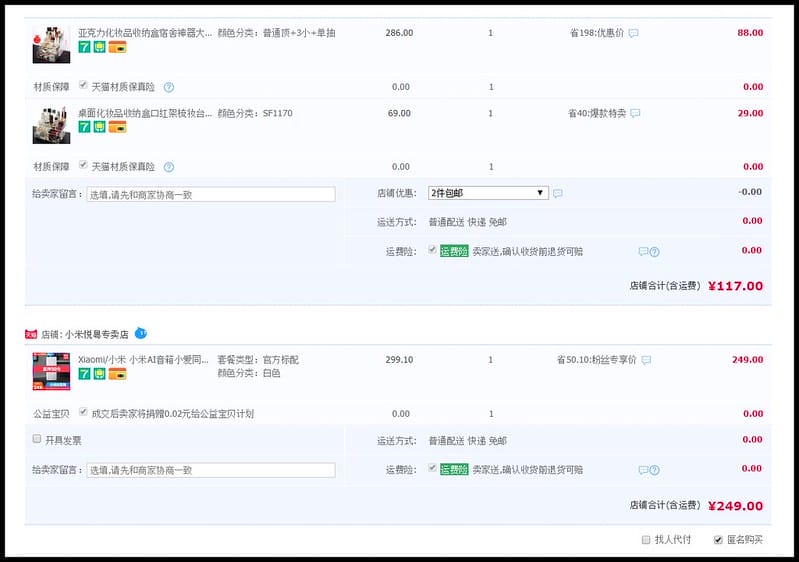Screen dimensions: 799x562
Task: Click 套餐类型: 官方标配 text
Action: tap(258, 360)
